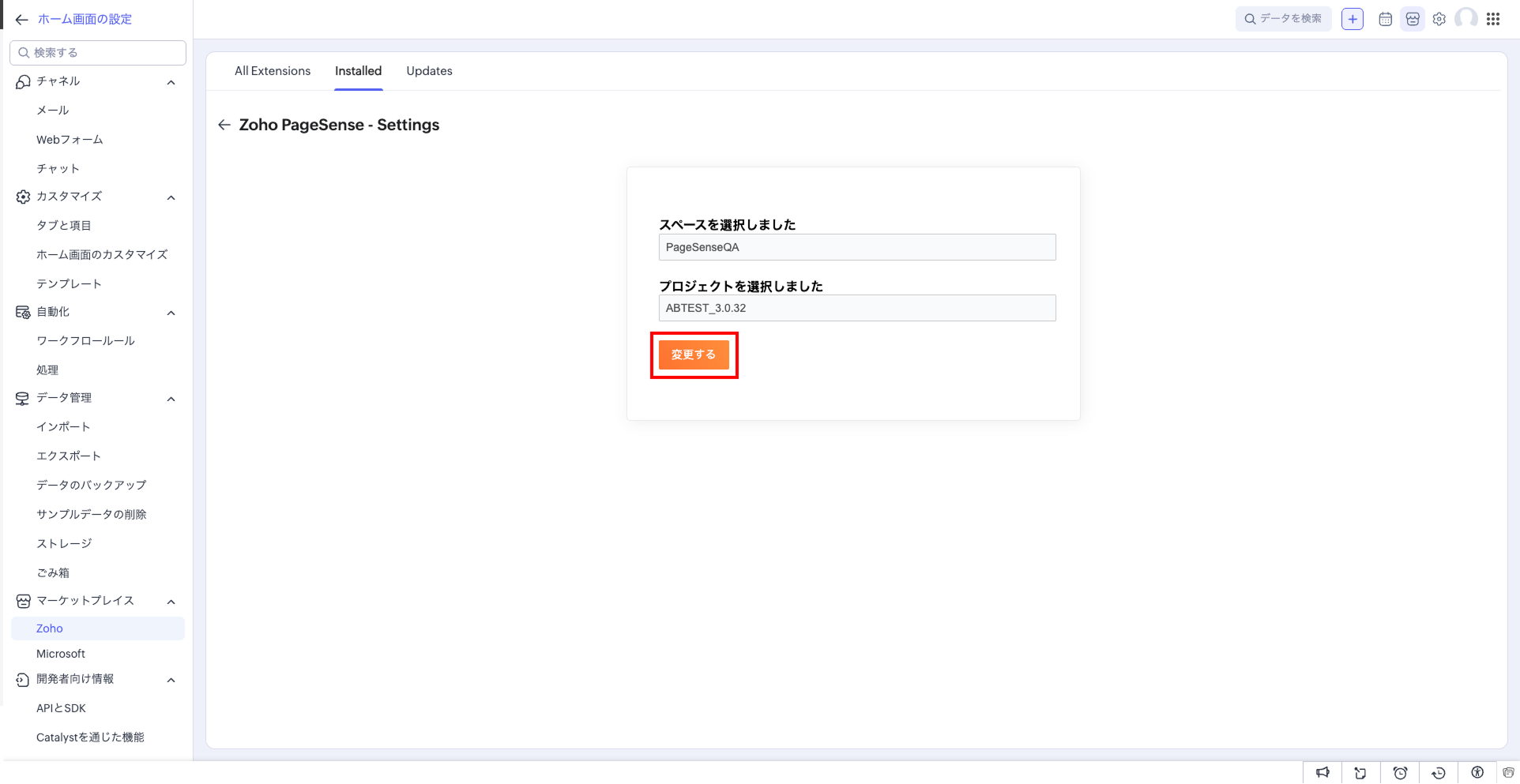
Task: Open データのバックアップ
Action: pyautogui.click(x=92, y=486)
